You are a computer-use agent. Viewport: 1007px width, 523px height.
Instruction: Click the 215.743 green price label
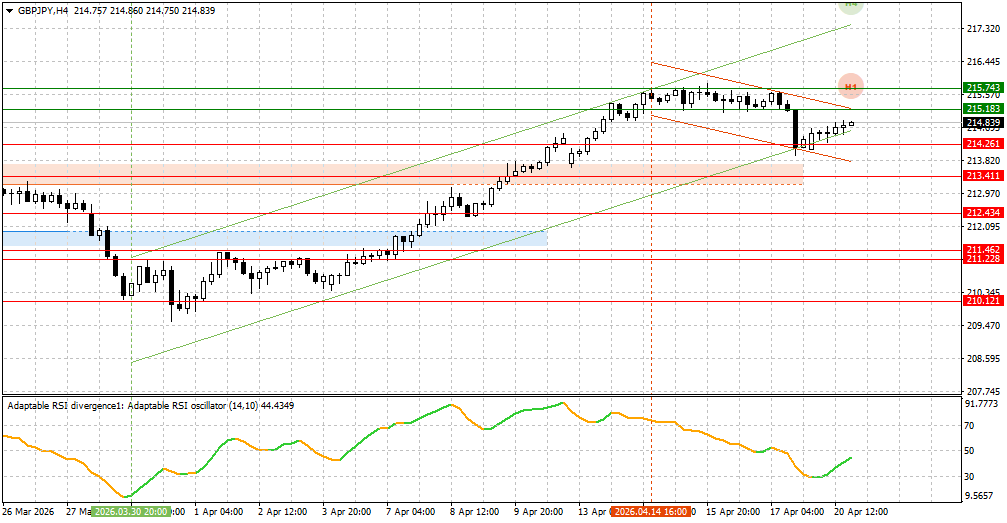click(983, 87)
